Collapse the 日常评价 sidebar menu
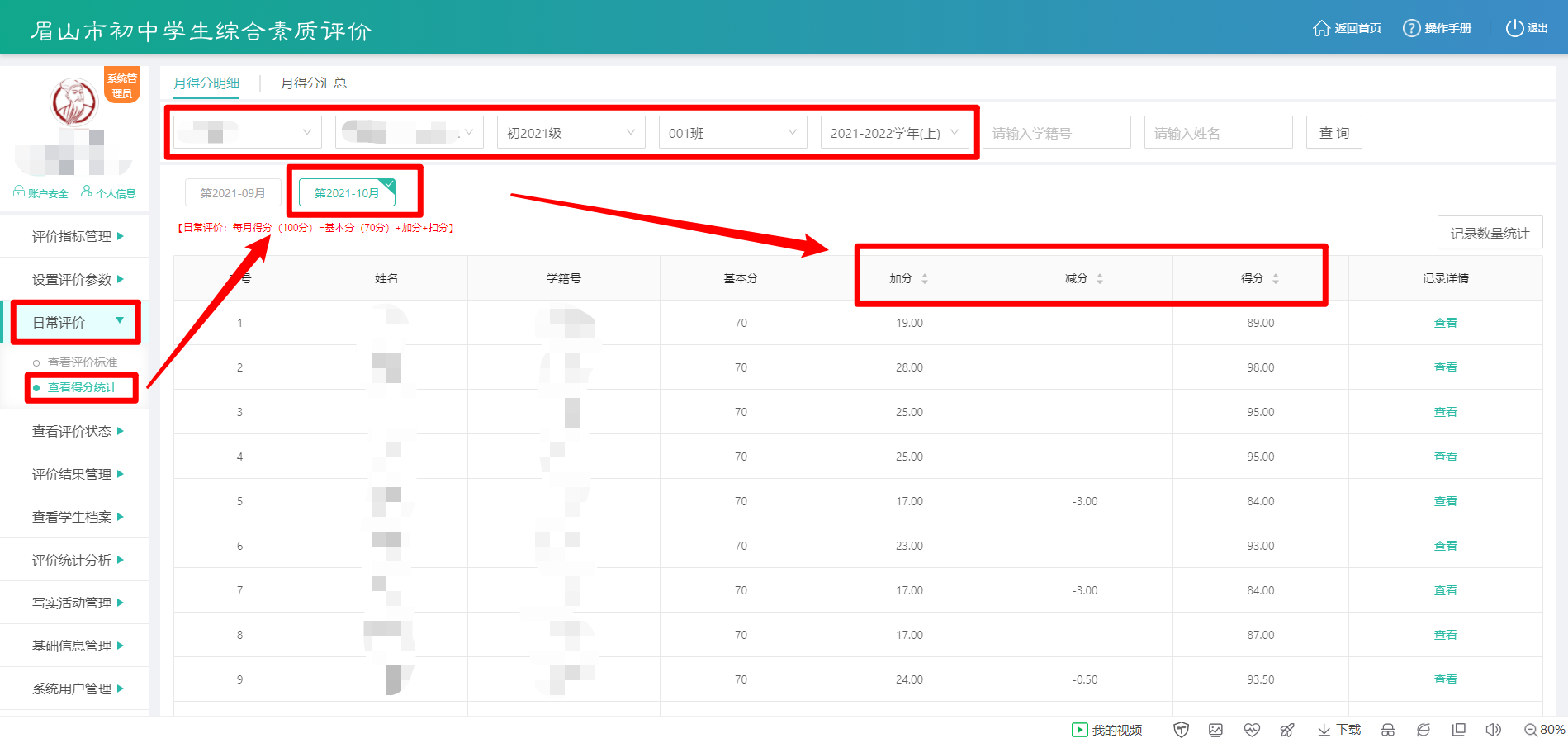This screenshot has height=743, width=1568. tap(74, 322)
